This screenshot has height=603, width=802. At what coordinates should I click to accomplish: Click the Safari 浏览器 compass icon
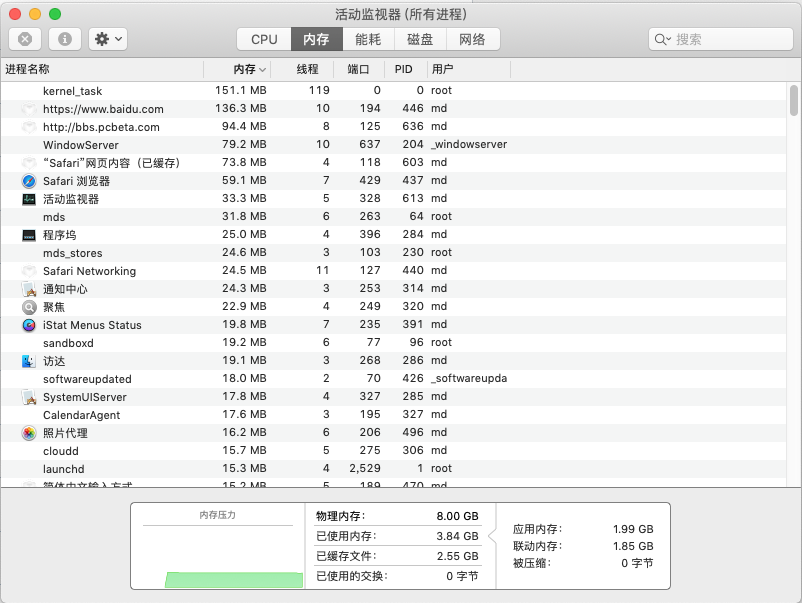(x=29, y=181)
